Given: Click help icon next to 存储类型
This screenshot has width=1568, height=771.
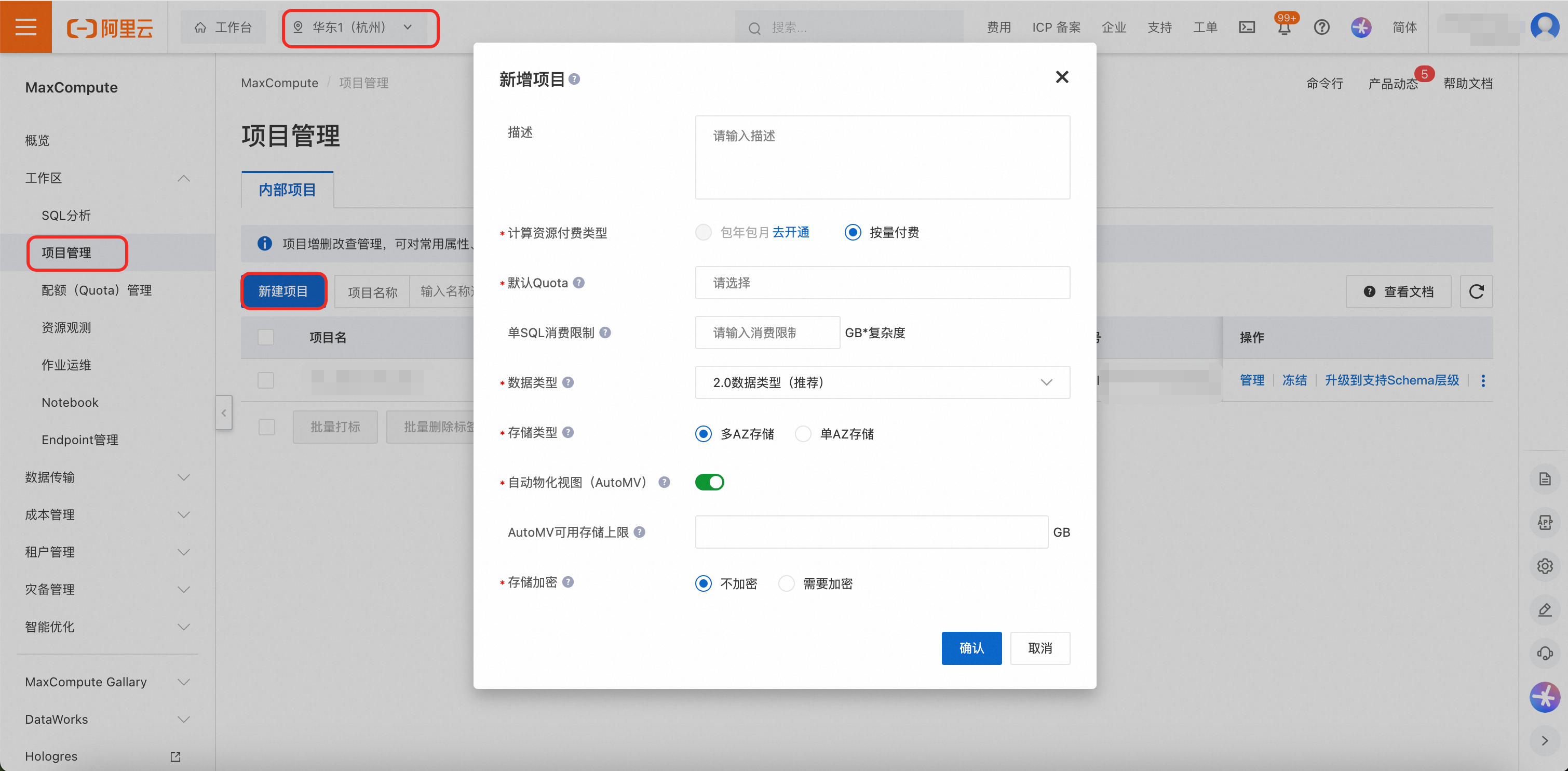Looking at the screenshot, I should [x=568, y=432].
